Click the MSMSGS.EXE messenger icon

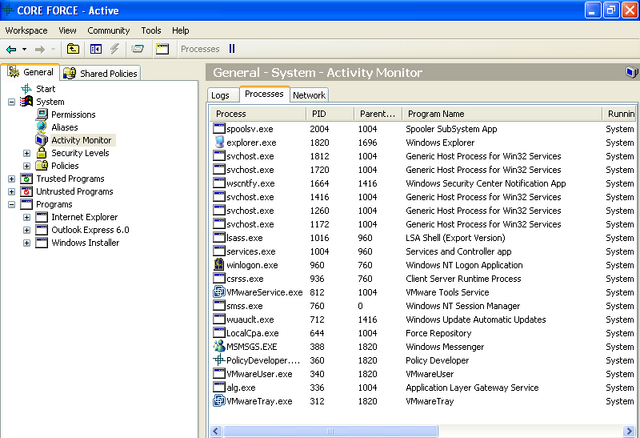click(x=219, y=346)
